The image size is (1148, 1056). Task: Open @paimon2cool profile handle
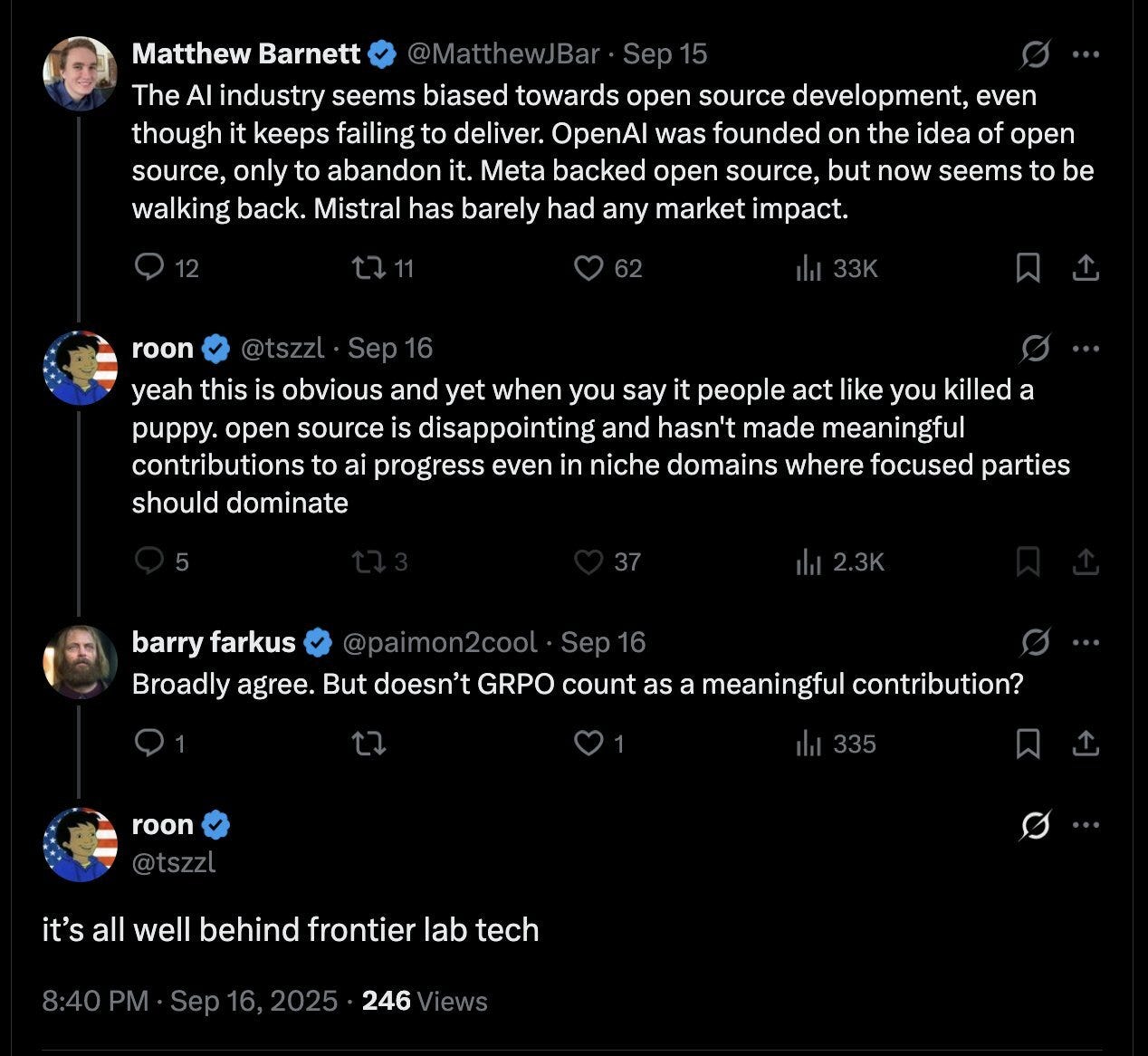(x=439, y=642)
